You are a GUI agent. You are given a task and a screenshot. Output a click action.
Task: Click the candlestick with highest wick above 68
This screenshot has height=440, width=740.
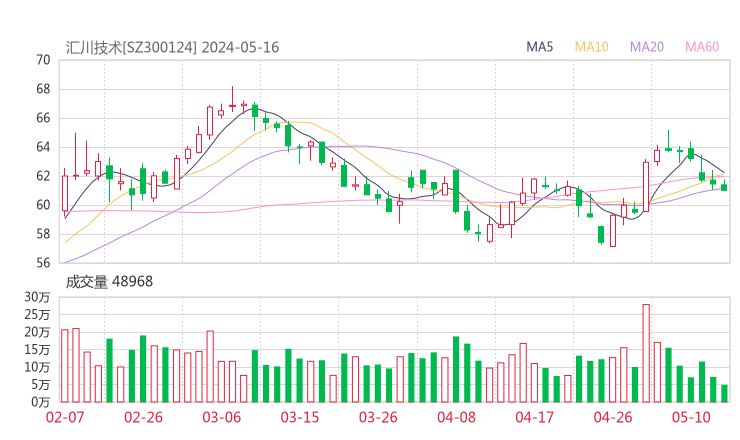232,99
